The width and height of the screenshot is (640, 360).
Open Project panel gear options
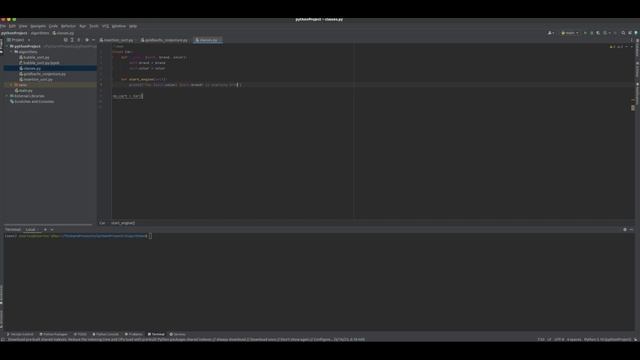tap(87, 40)
